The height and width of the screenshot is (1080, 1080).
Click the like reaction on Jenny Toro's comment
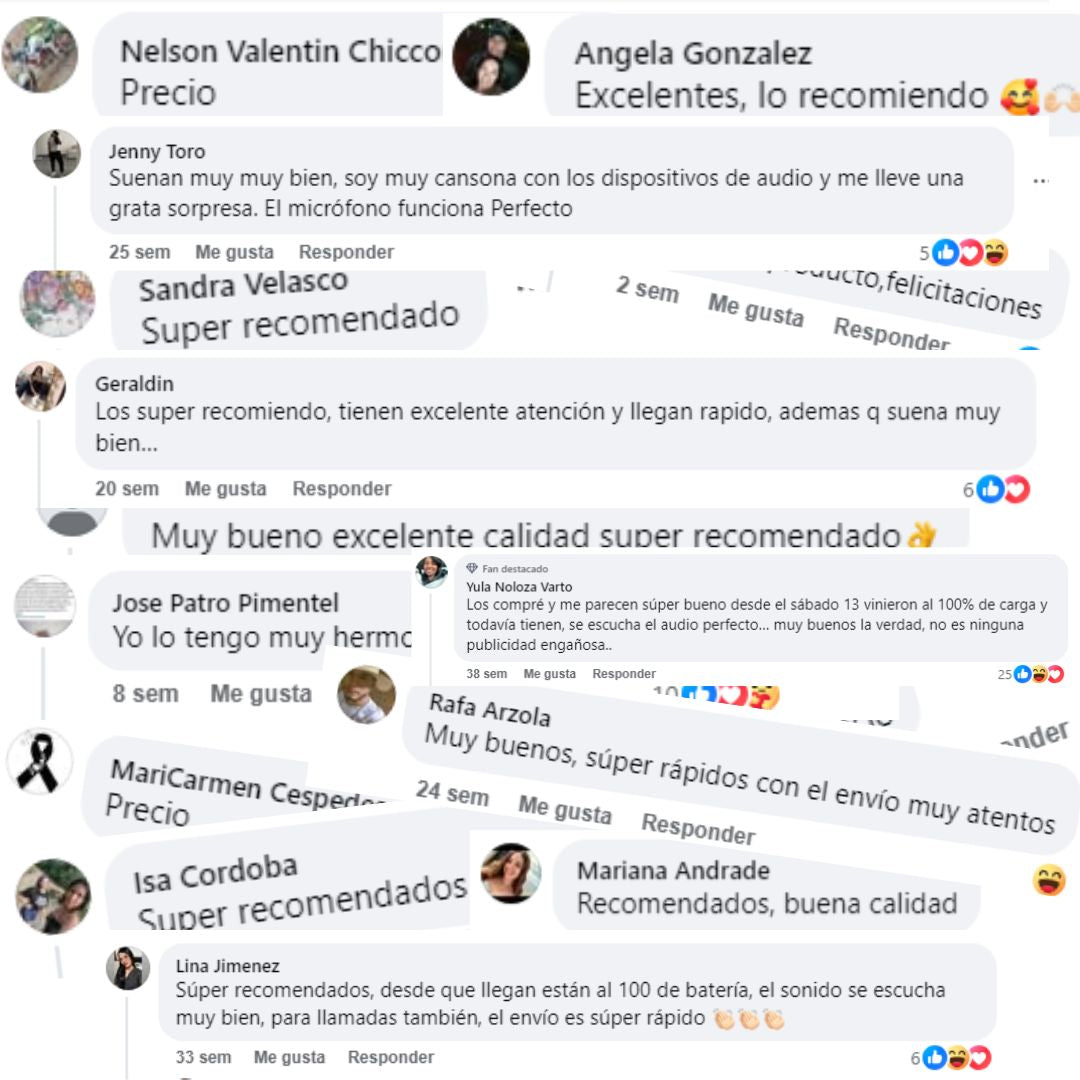[x=946, y=253]
